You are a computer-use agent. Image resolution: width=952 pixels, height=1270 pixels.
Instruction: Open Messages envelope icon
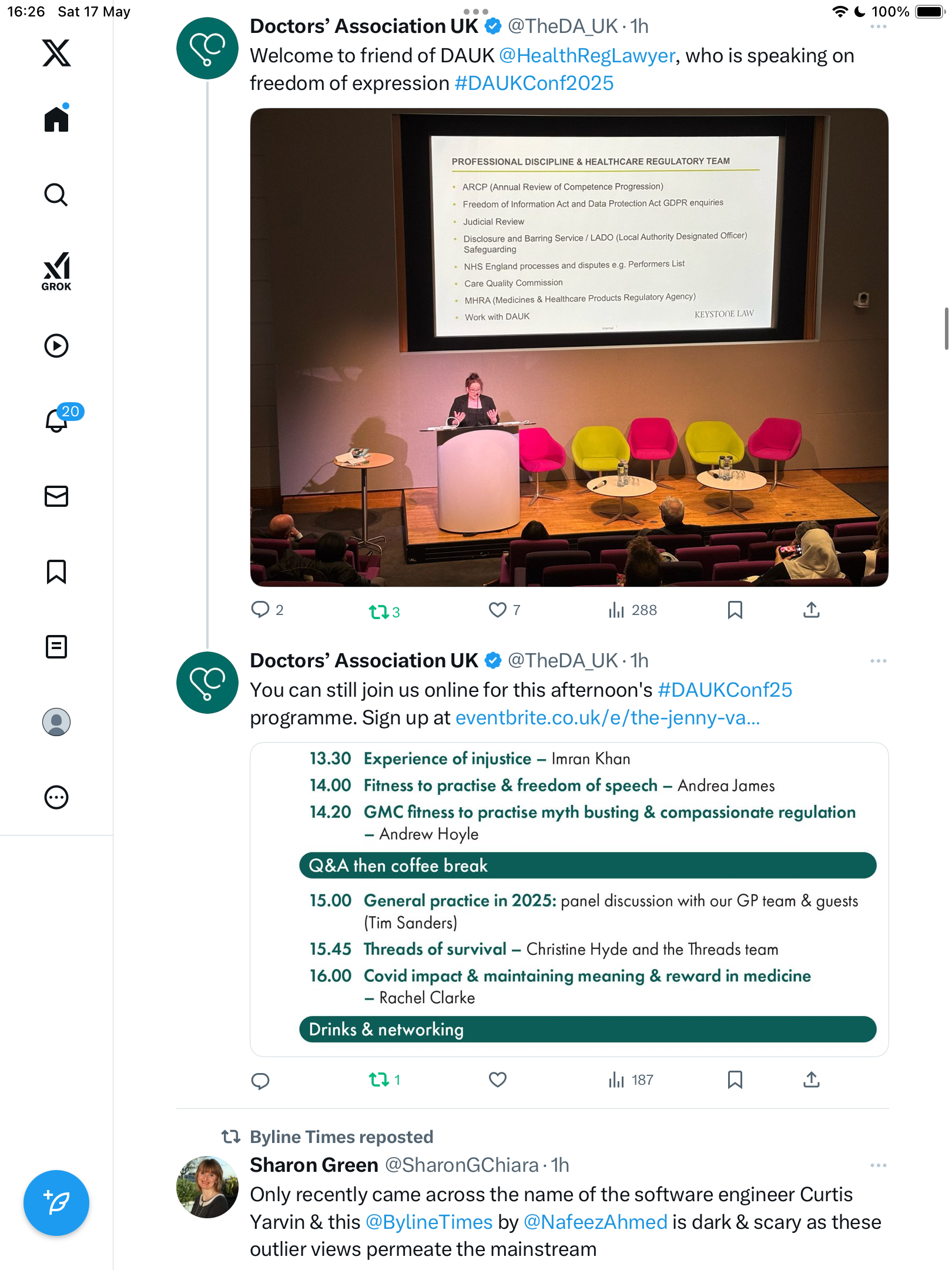click(56, 496)
